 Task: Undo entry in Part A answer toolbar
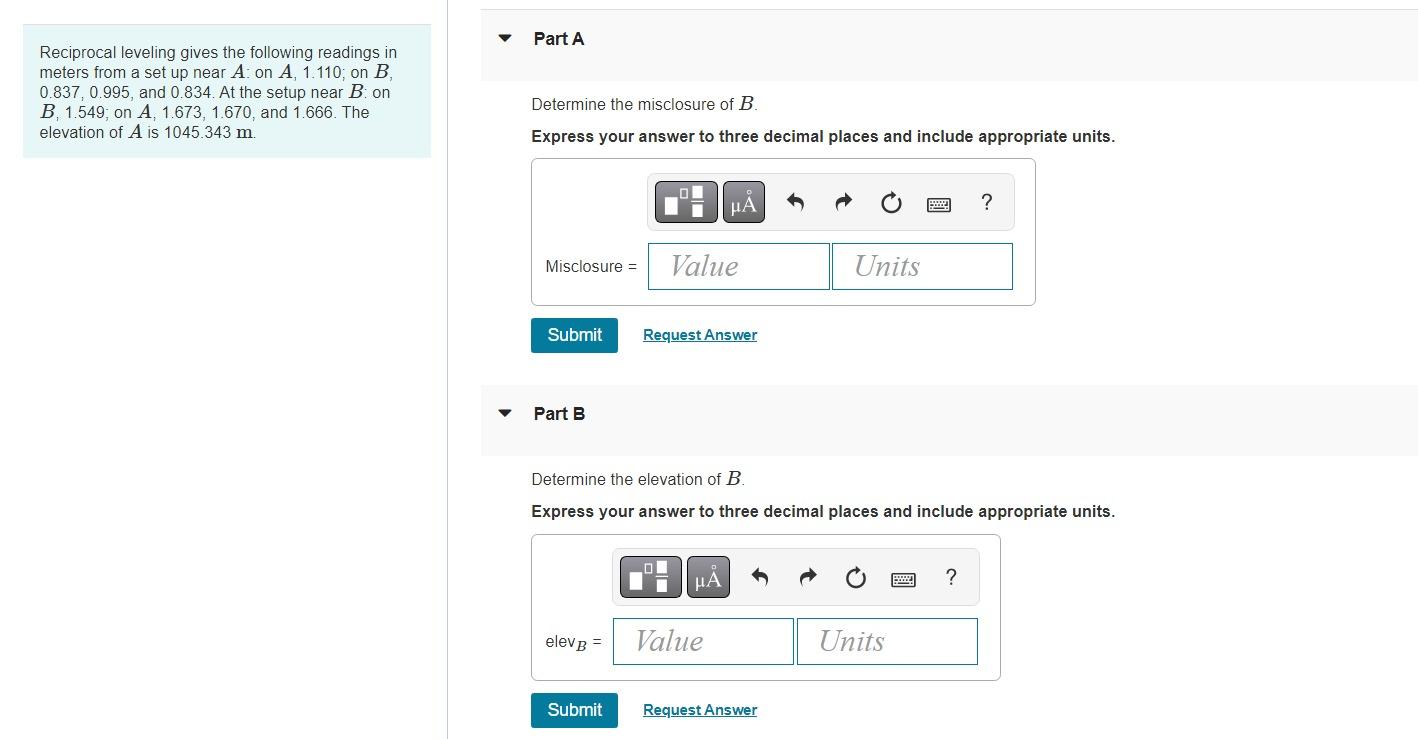[x=794, y=201]
